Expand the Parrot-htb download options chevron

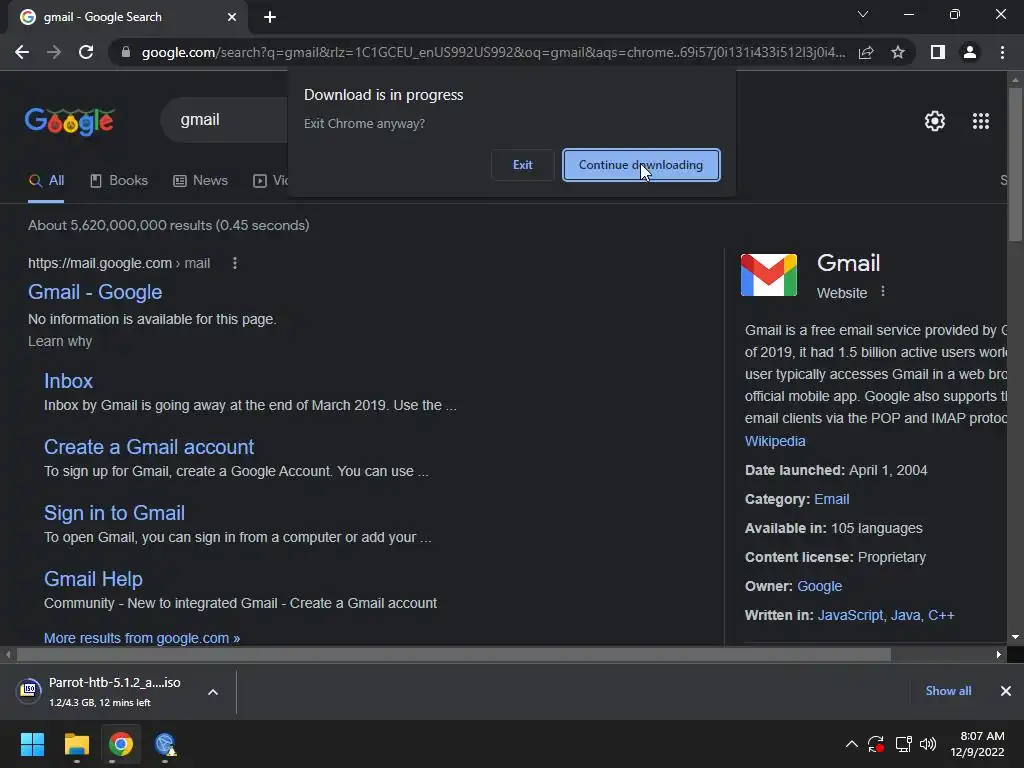pyautogui.click(x=213, y=692)
